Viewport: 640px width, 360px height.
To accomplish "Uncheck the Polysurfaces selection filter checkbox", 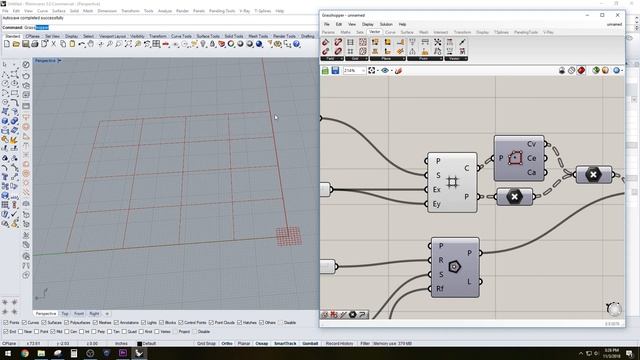I will coord(67,322).
